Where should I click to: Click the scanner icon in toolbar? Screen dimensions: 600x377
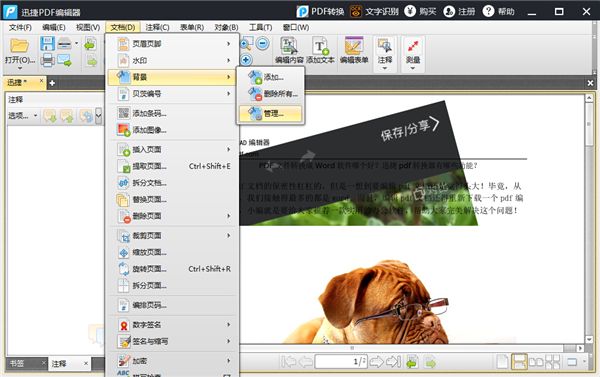[x=64, y=44]
